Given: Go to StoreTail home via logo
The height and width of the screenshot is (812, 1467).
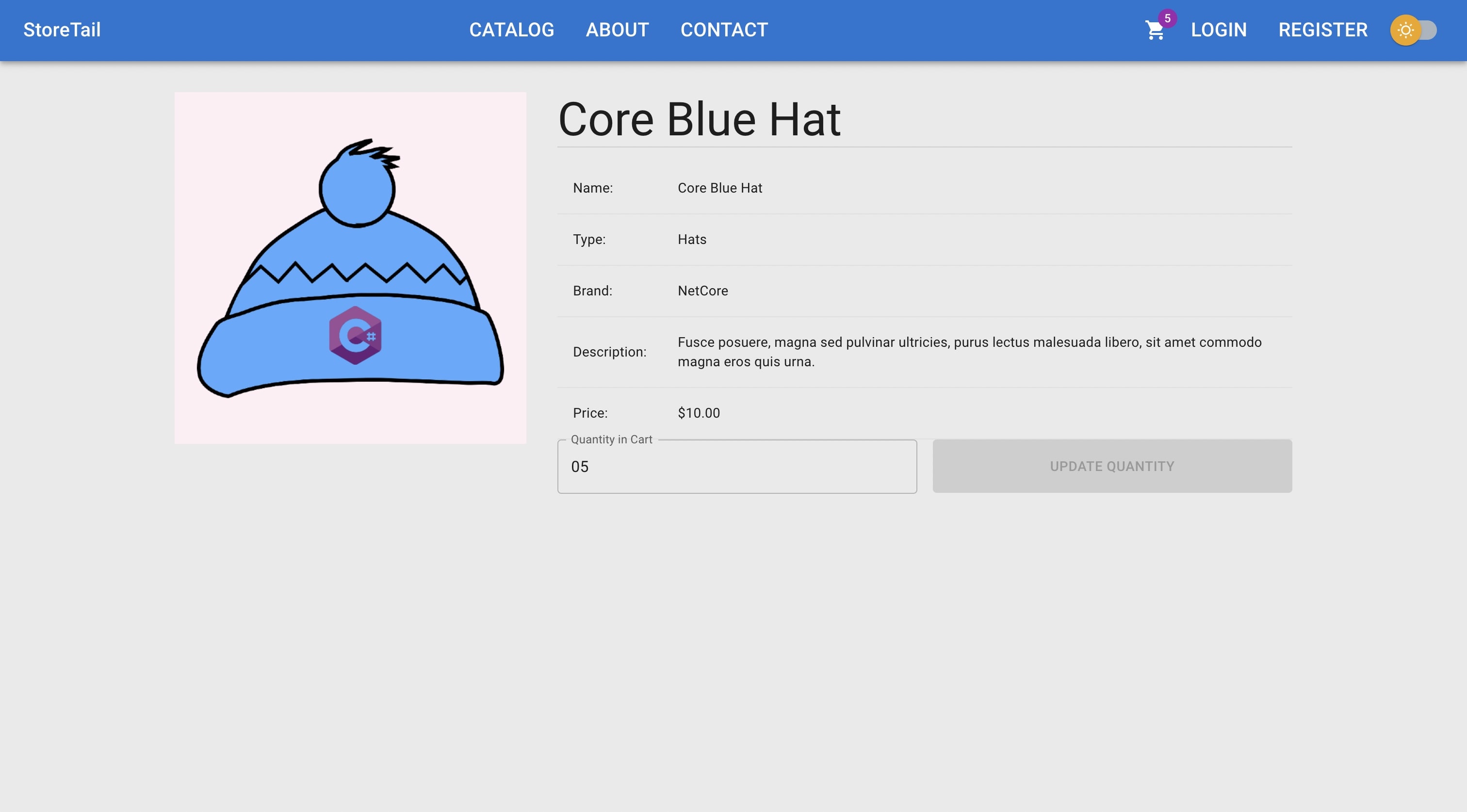Looking at the screenshot, I should [x=62, y=30].
